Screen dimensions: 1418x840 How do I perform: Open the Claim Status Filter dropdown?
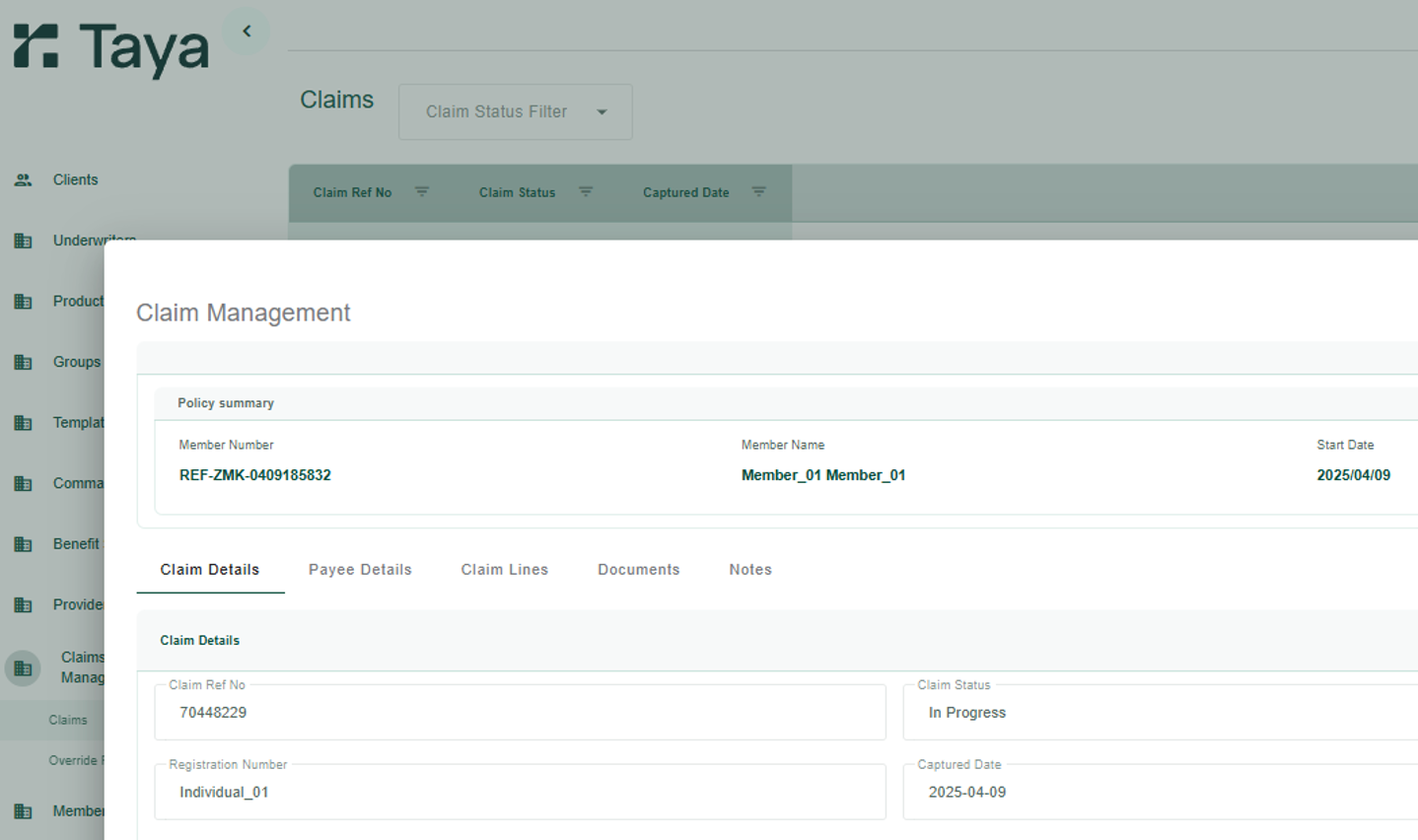click(x=496, y=112)
